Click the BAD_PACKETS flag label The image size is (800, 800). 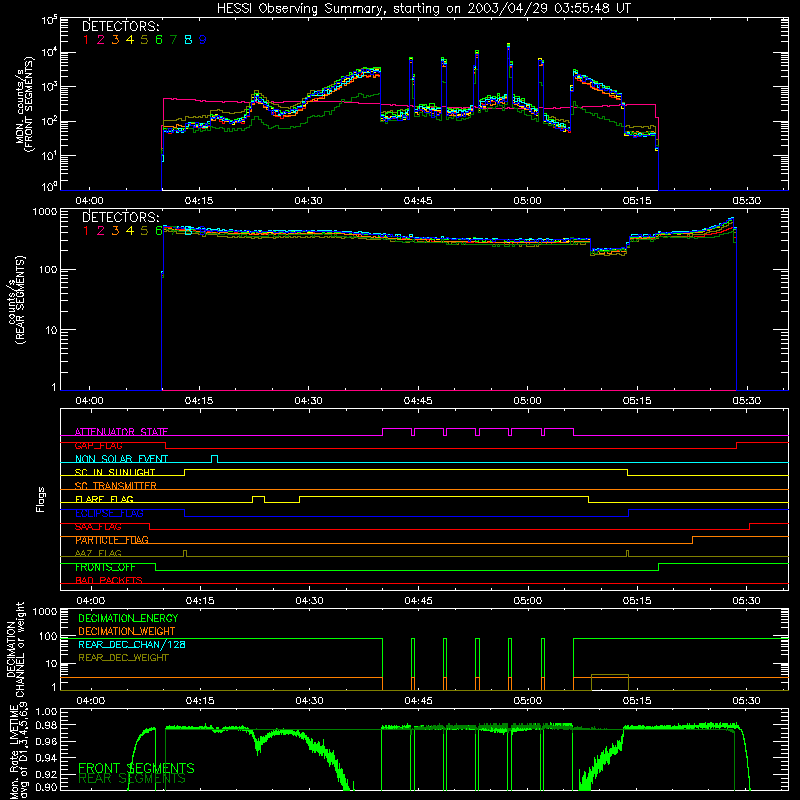coord(109,581)
